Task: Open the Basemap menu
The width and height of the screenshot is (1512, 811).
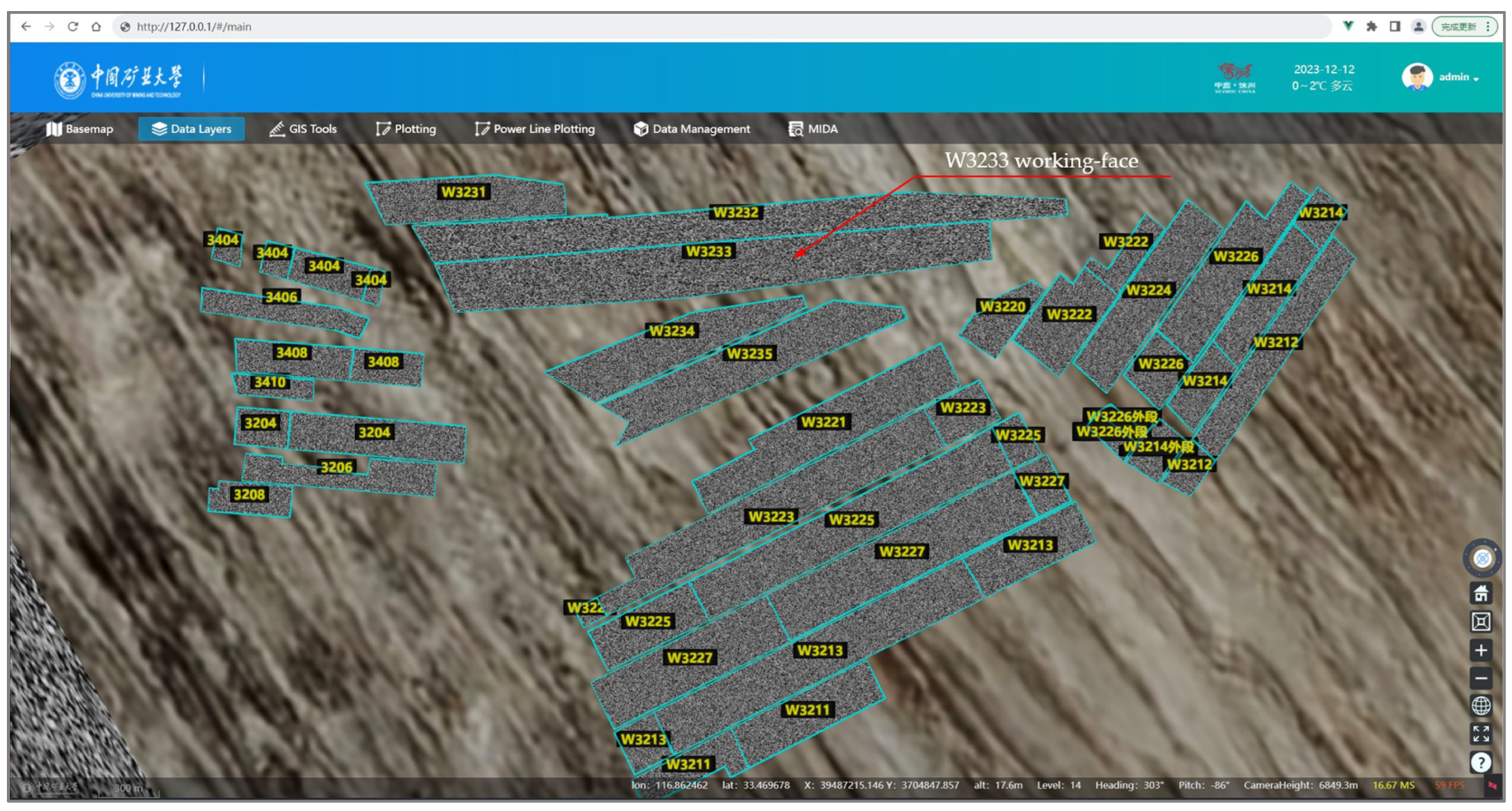Action: (80, 129)
